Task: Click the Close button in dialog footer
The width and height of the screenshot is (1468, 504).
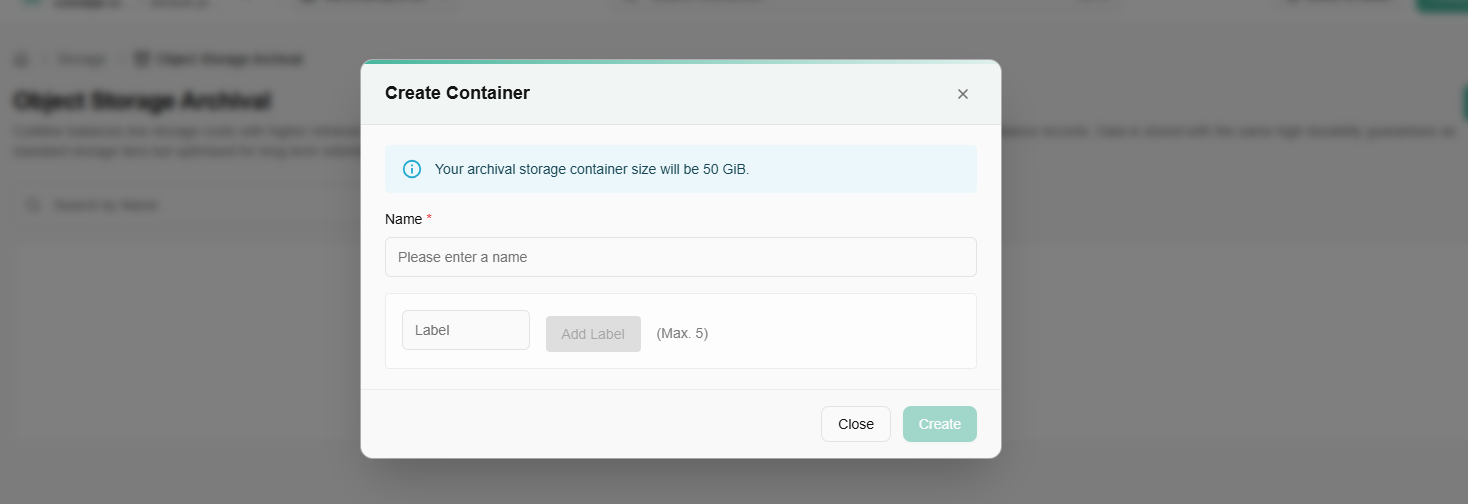Action: coord(855,424)
